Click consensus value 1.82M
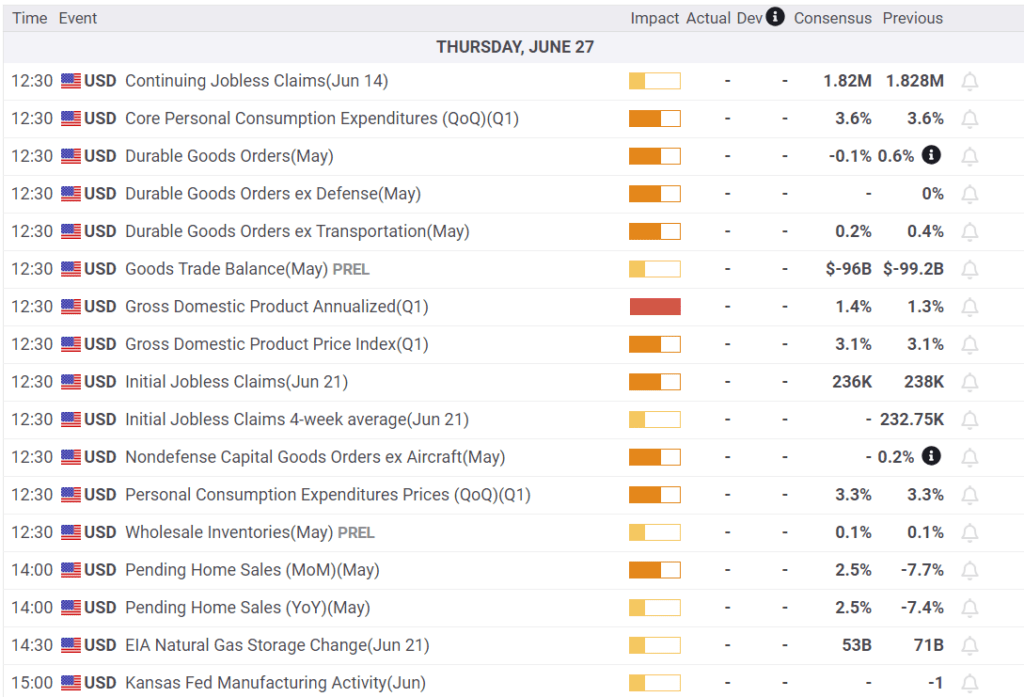1024x697 pixels. [847, 81]
